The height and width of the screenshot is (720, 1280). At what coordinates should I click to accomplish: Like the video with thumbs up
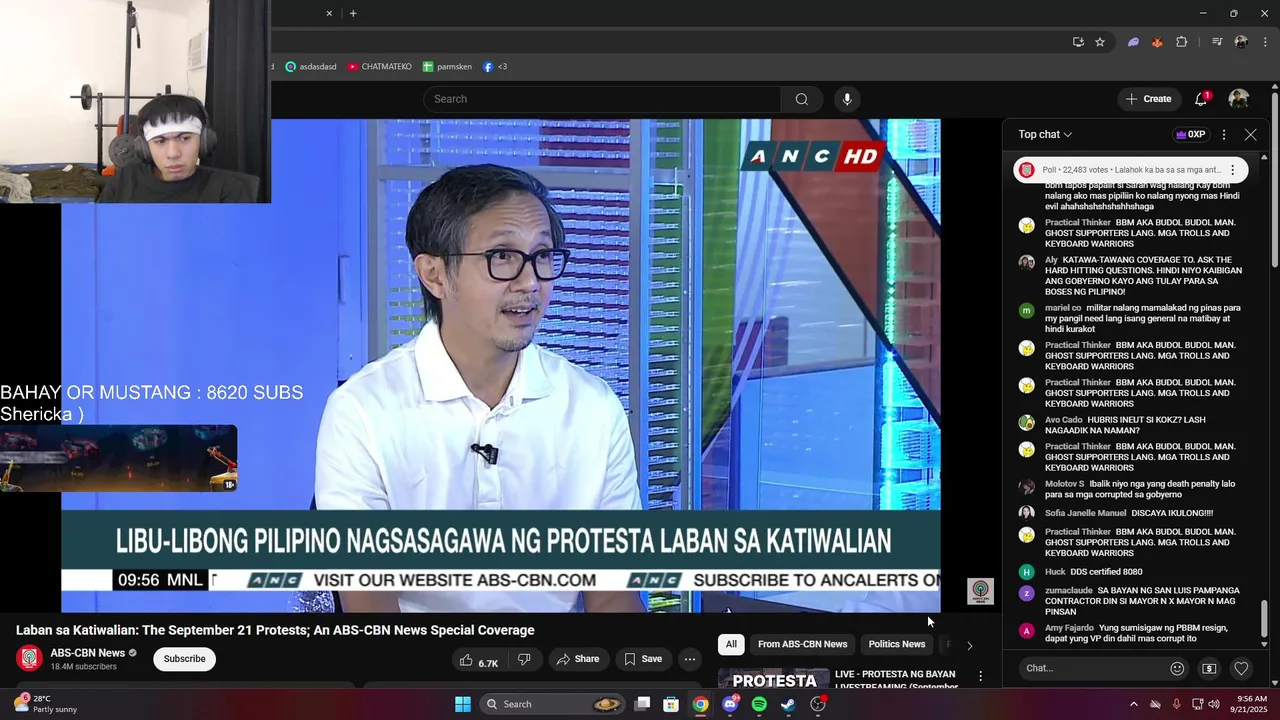click(x=479, y=660)
